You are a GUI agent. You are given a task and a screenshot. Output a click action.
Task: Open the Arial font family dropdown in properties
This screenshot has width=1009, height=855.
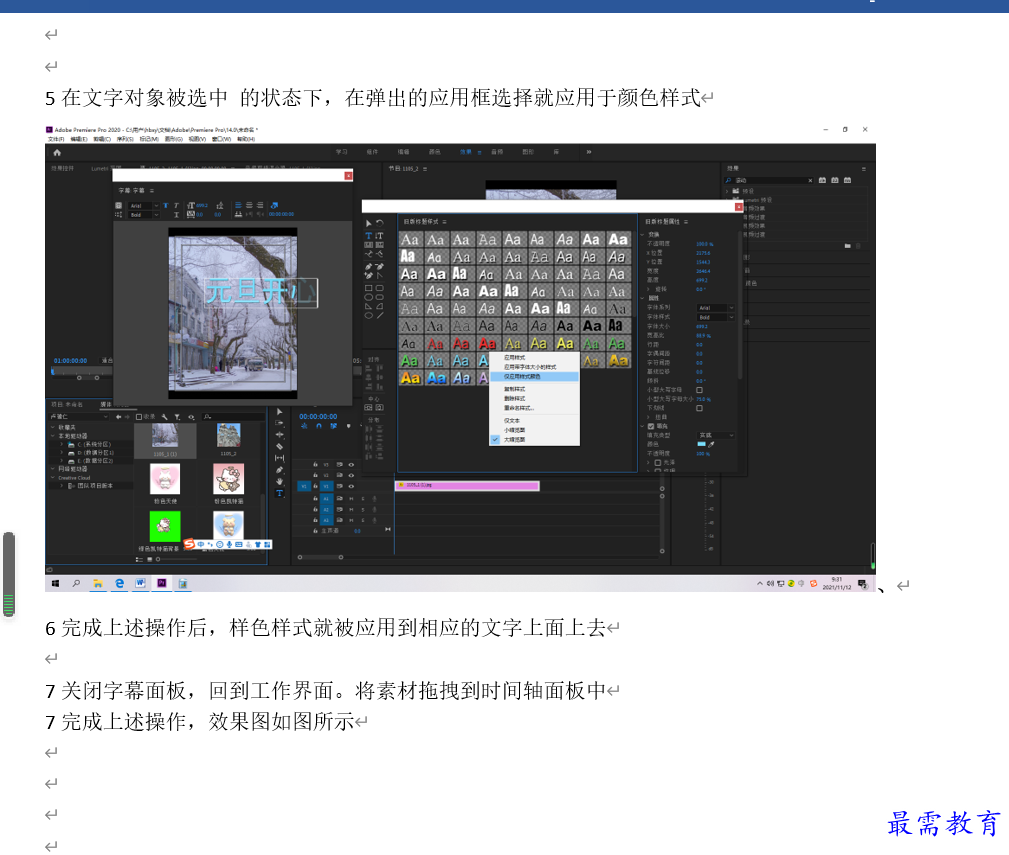[716, 308]
